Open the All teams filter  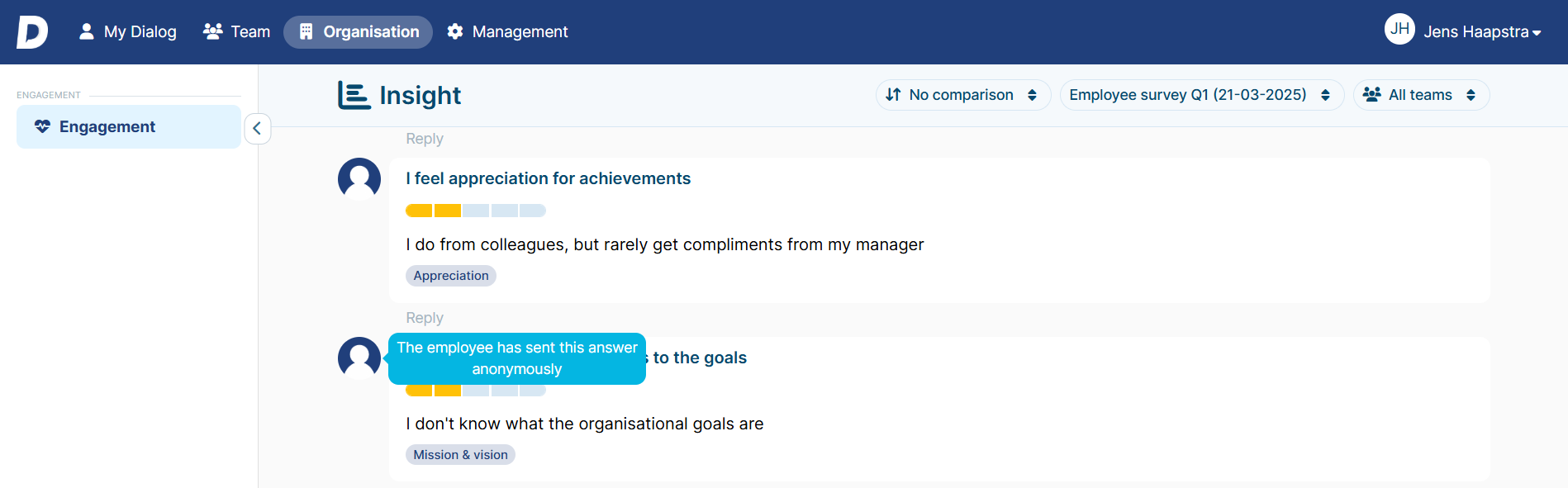coord(1420,95)
